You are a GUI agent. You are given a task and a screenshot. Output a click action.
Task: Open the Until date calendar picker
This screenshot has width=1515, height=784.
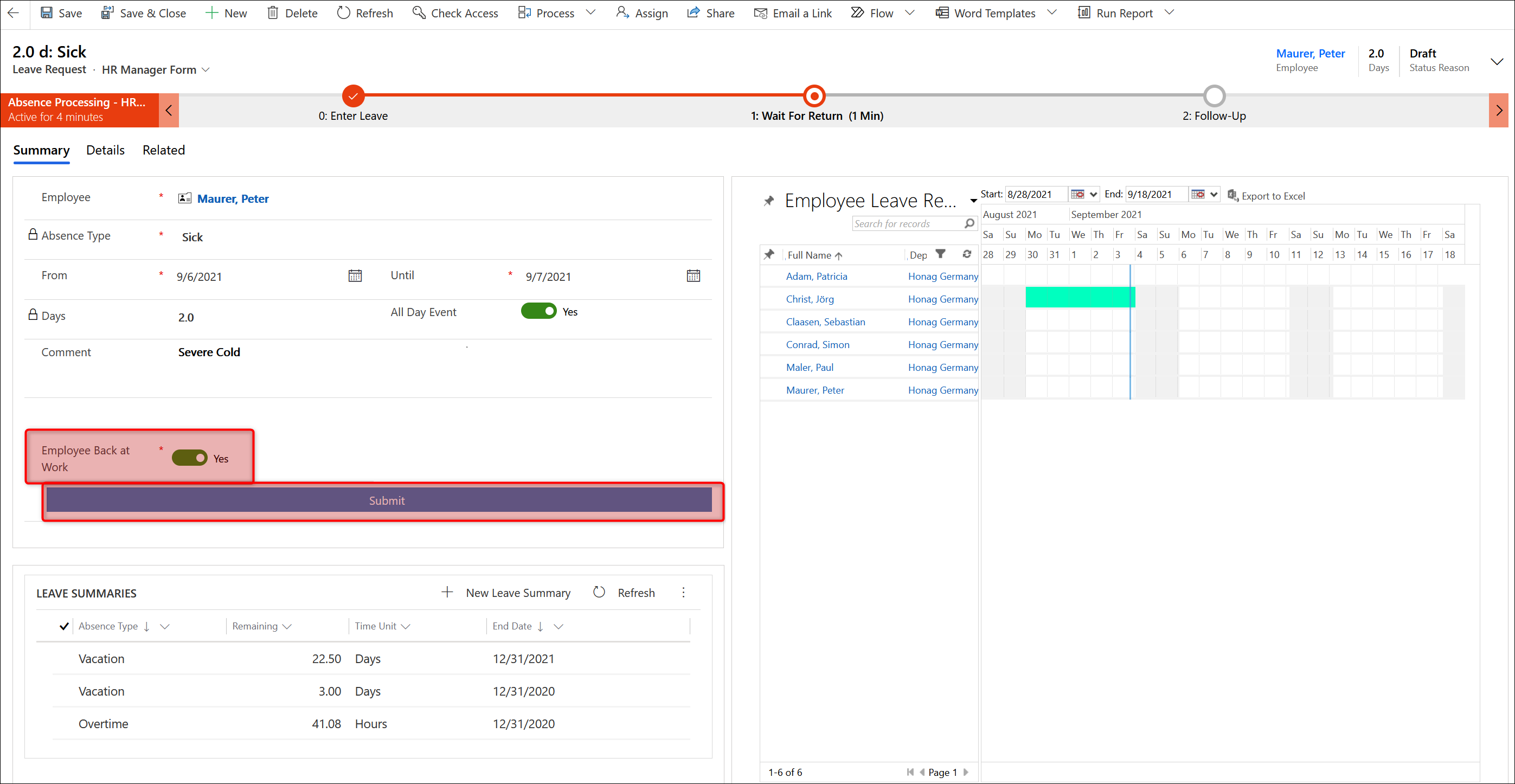point(693,276)
